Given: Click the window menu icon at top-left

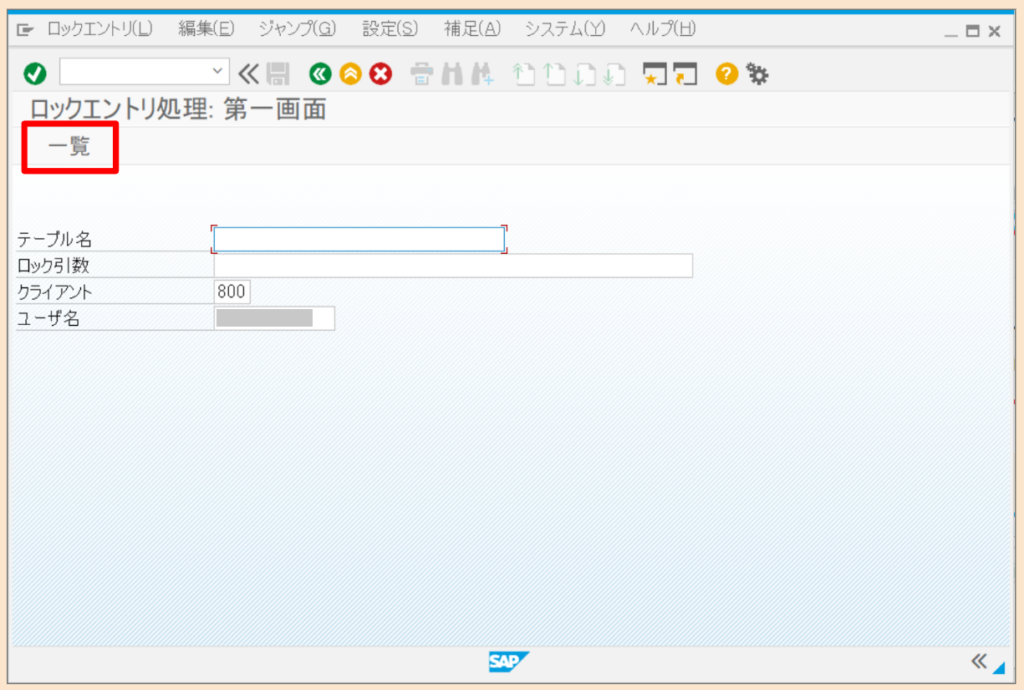Looking at the screenshot, I should point(25,29).
